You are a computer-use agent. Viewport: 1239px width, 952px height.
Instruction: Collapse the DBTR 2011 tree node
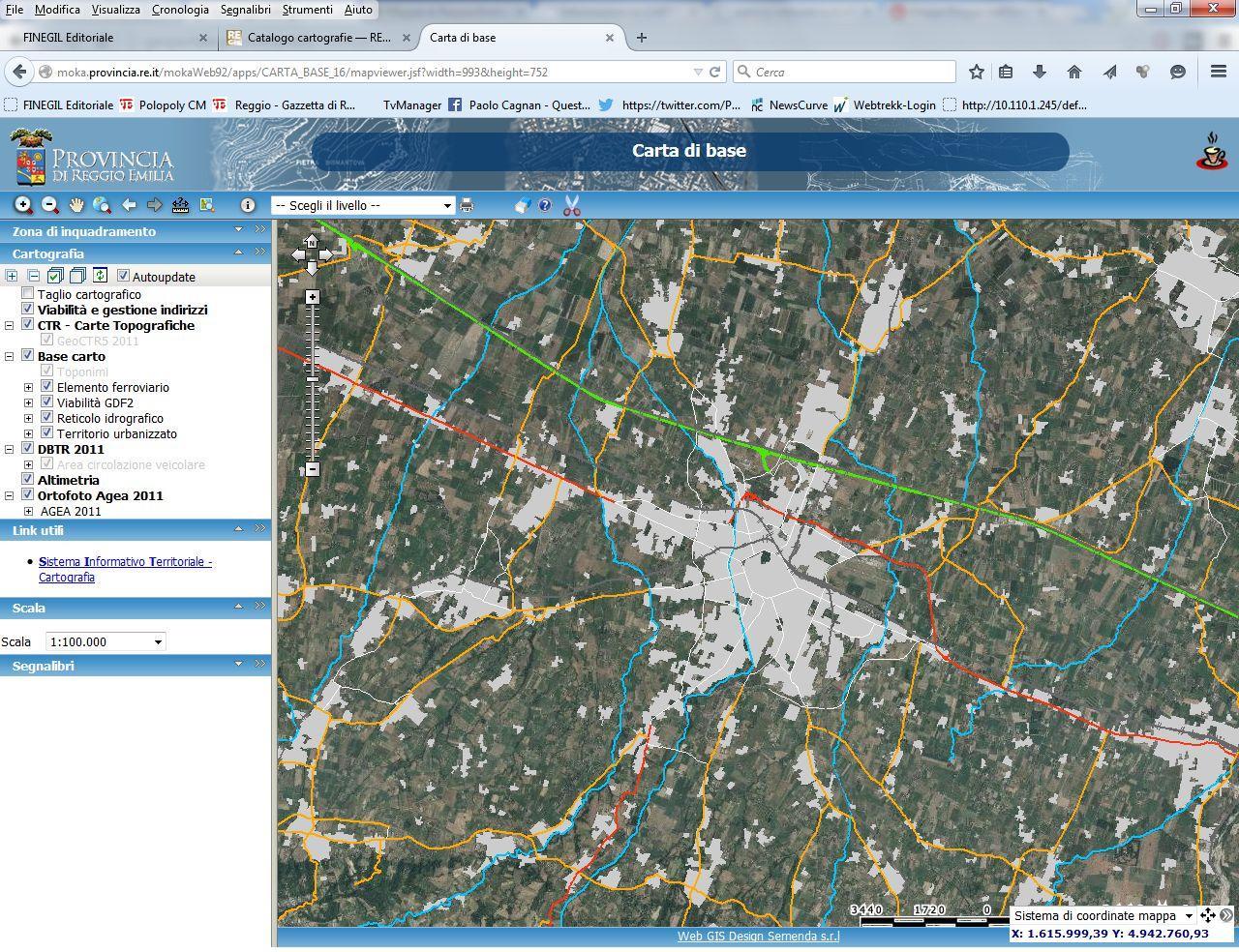click(10, 449)
